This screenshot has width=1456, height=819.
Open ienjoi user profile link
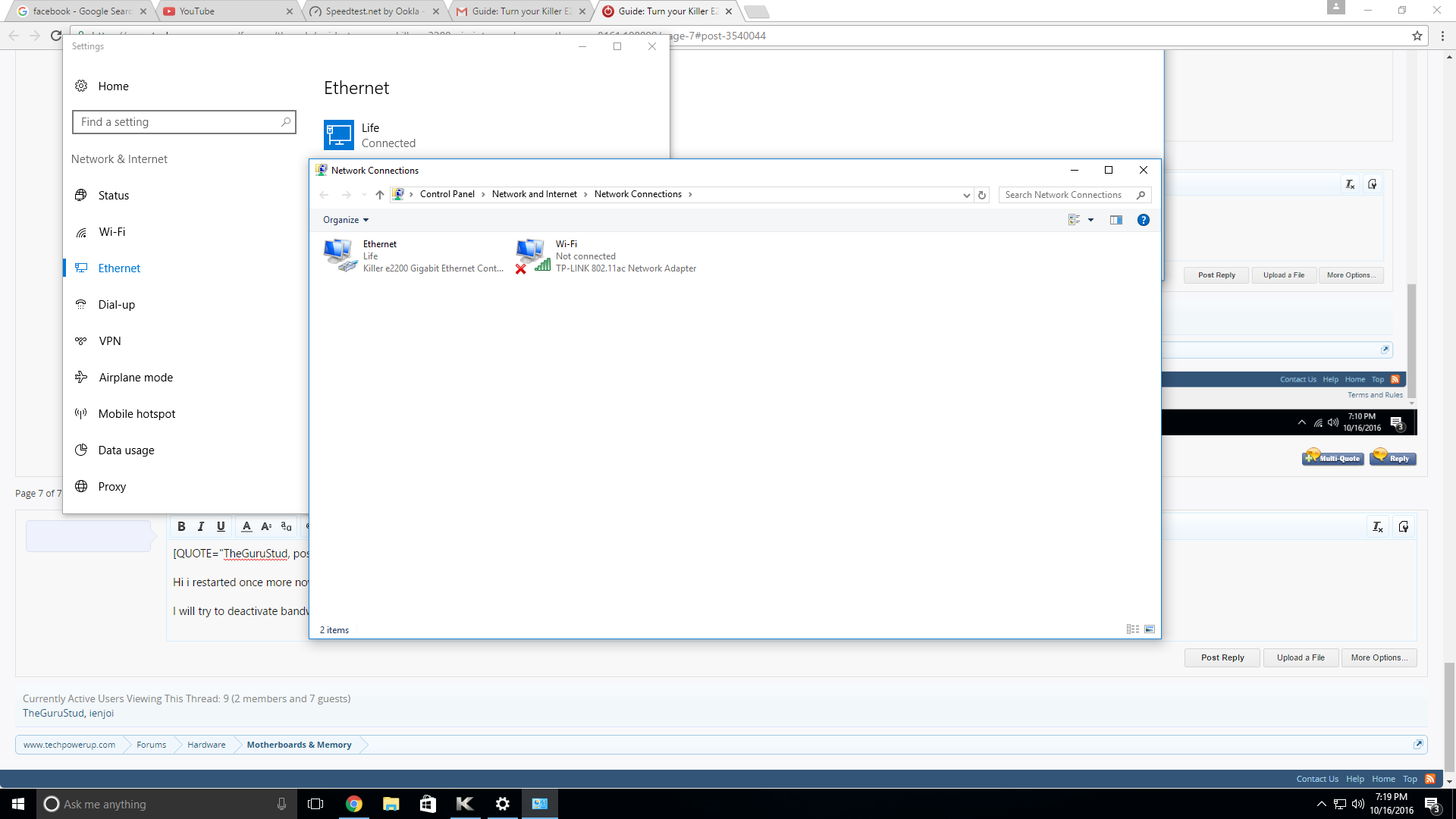pos(102,713)
